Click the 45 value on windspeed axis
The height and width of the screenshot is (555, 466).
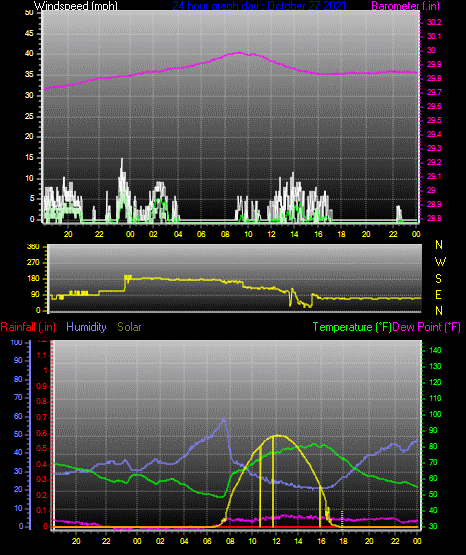pyautogui.click(x=29, y=34)
